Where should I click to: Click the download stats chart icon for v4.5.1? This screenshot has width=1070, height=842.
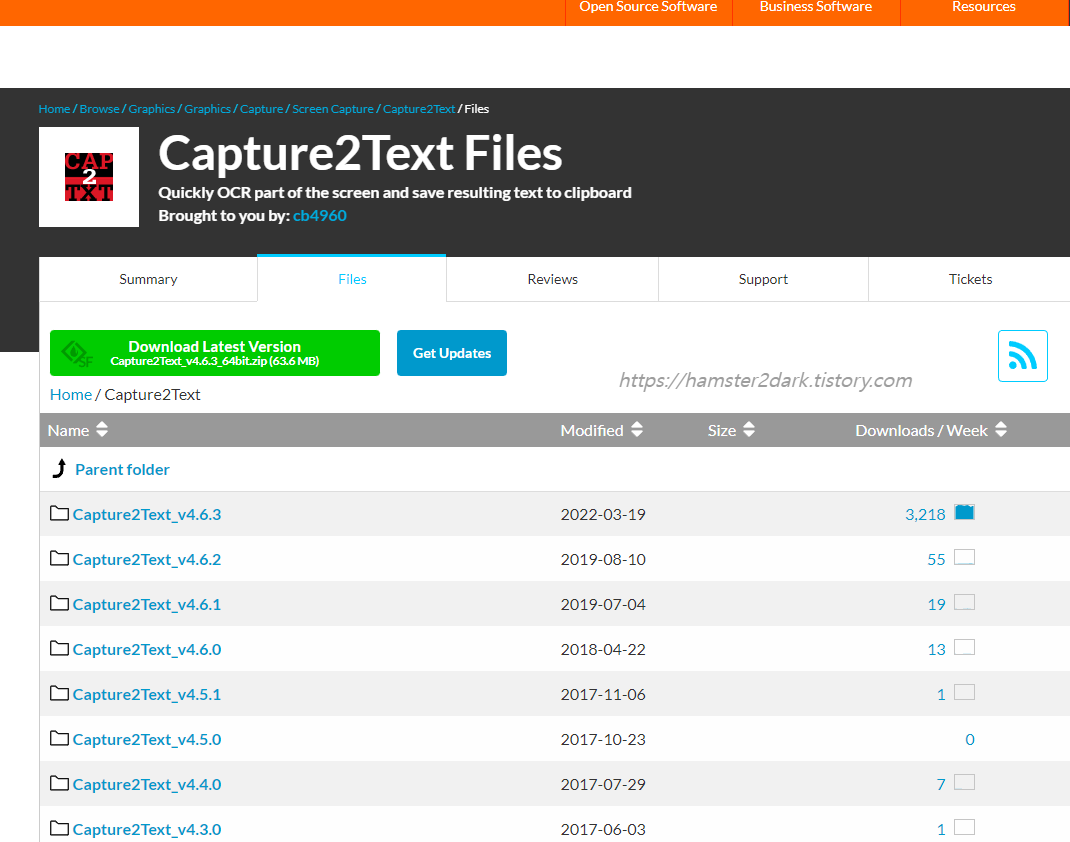pos(964,693)
